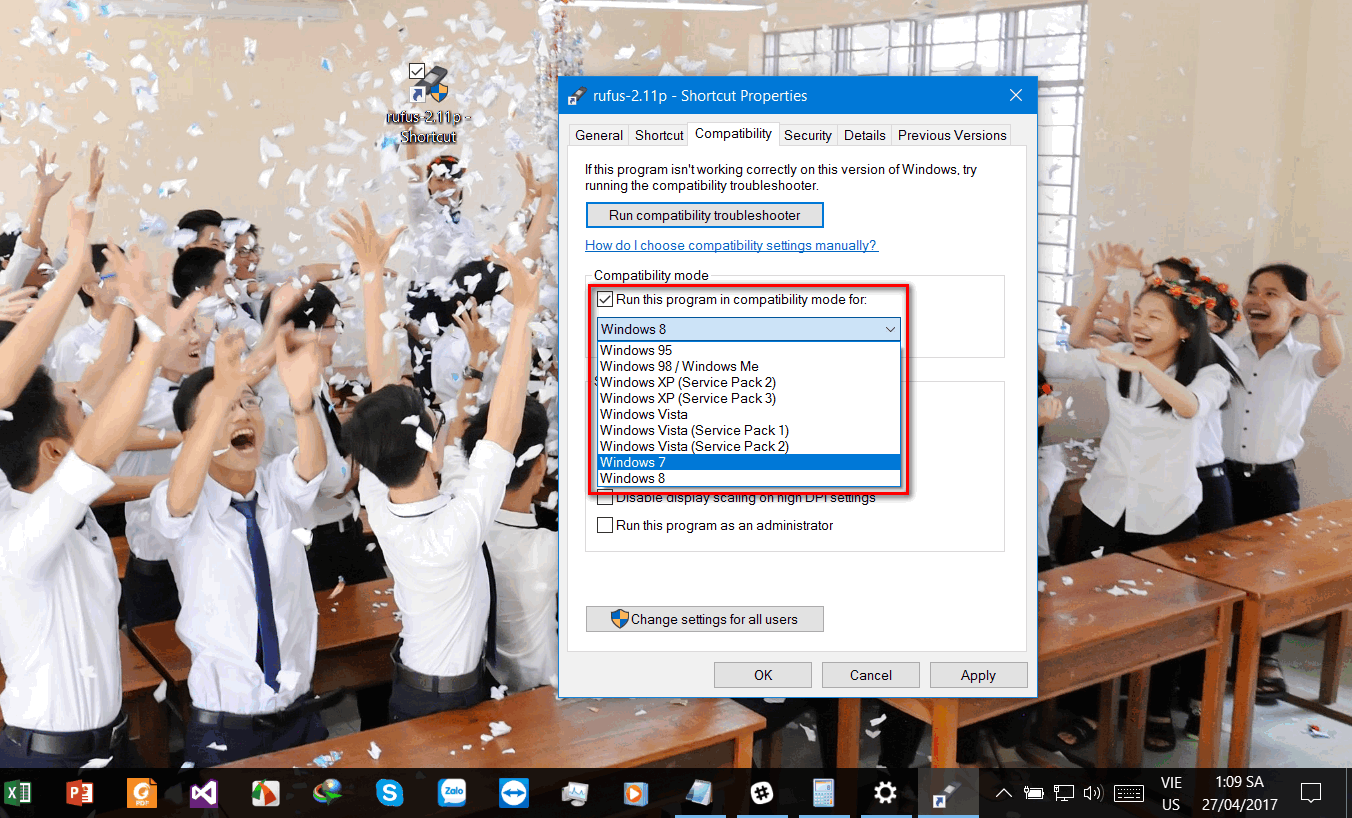The height and width of the screenshot is (818, 1352).
Task: Toggle the desktop shortcut's selection checkbox
Action: click(x=417, y=70)
